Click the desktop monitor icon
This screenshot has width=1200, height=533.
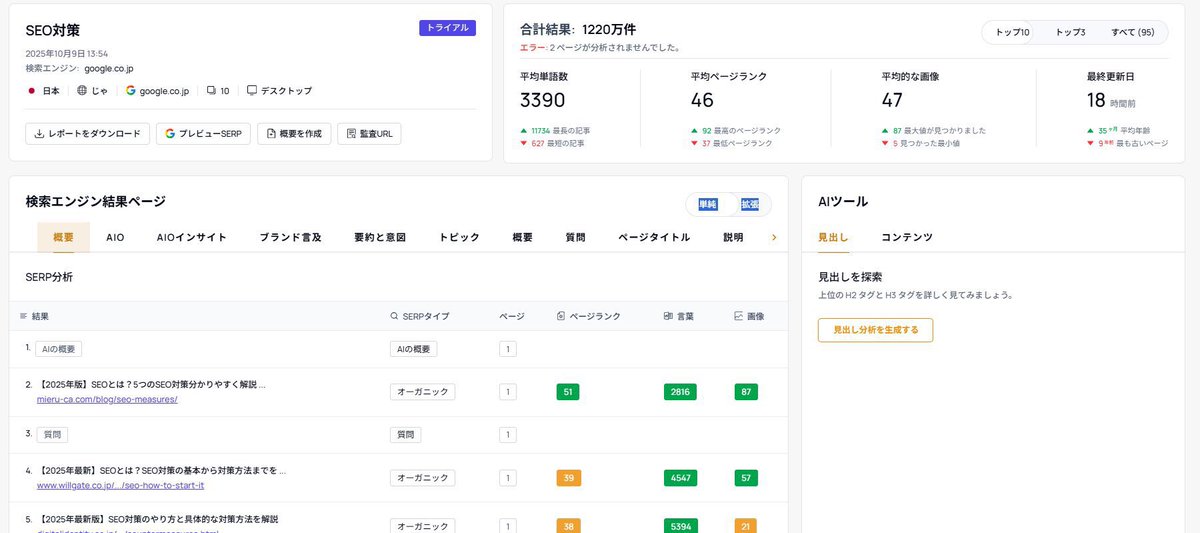pos(252,90)
